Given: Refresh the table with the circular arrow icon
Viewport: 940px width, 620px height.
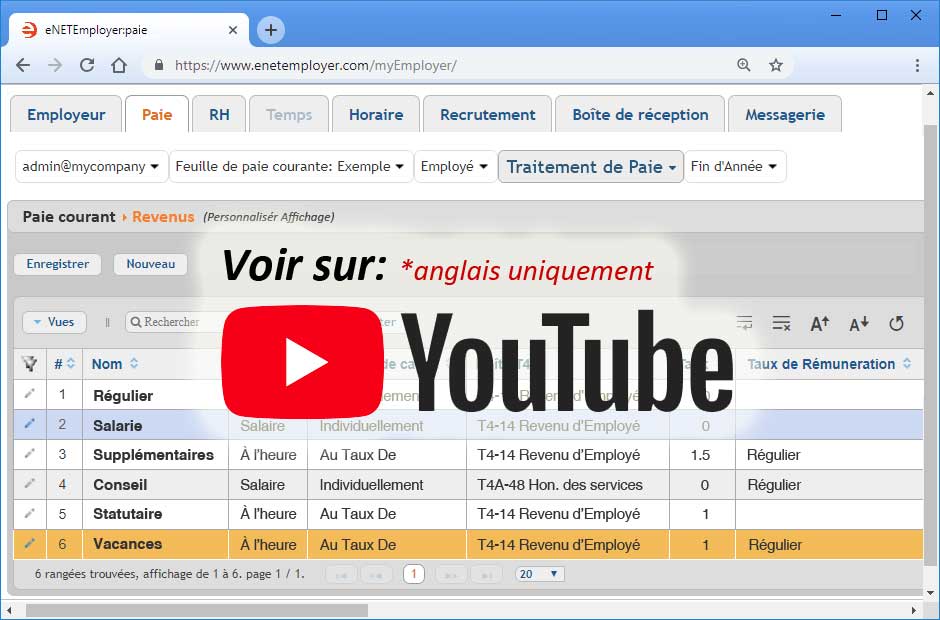Looking at the screenshot, I should point(896,322).
